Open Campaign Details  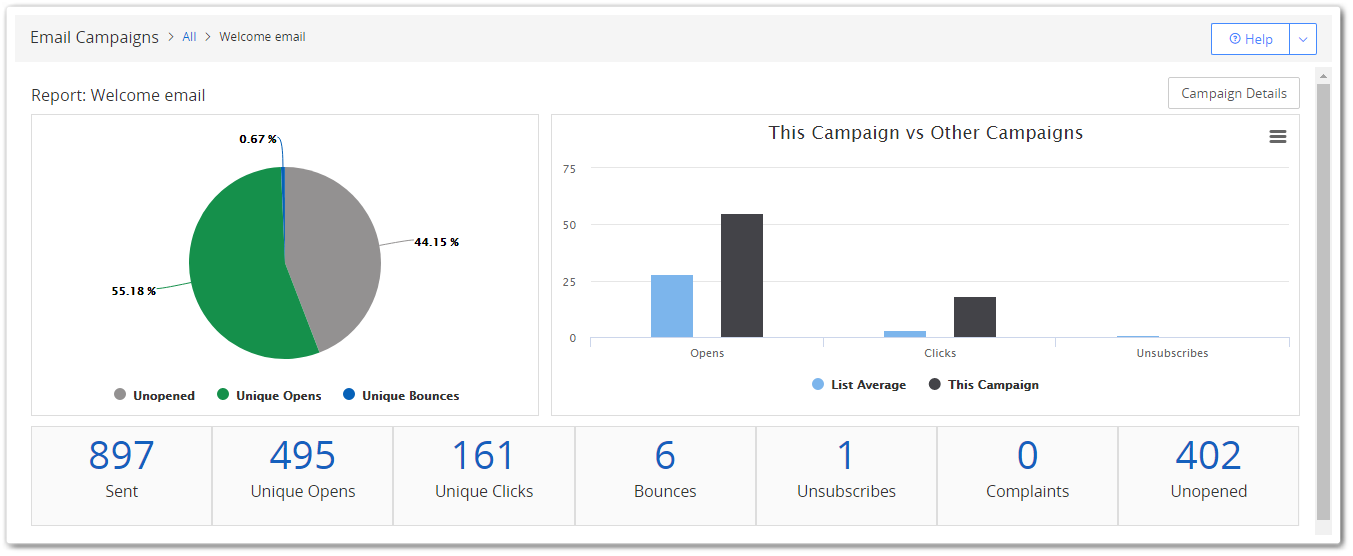pos(1233,93)
